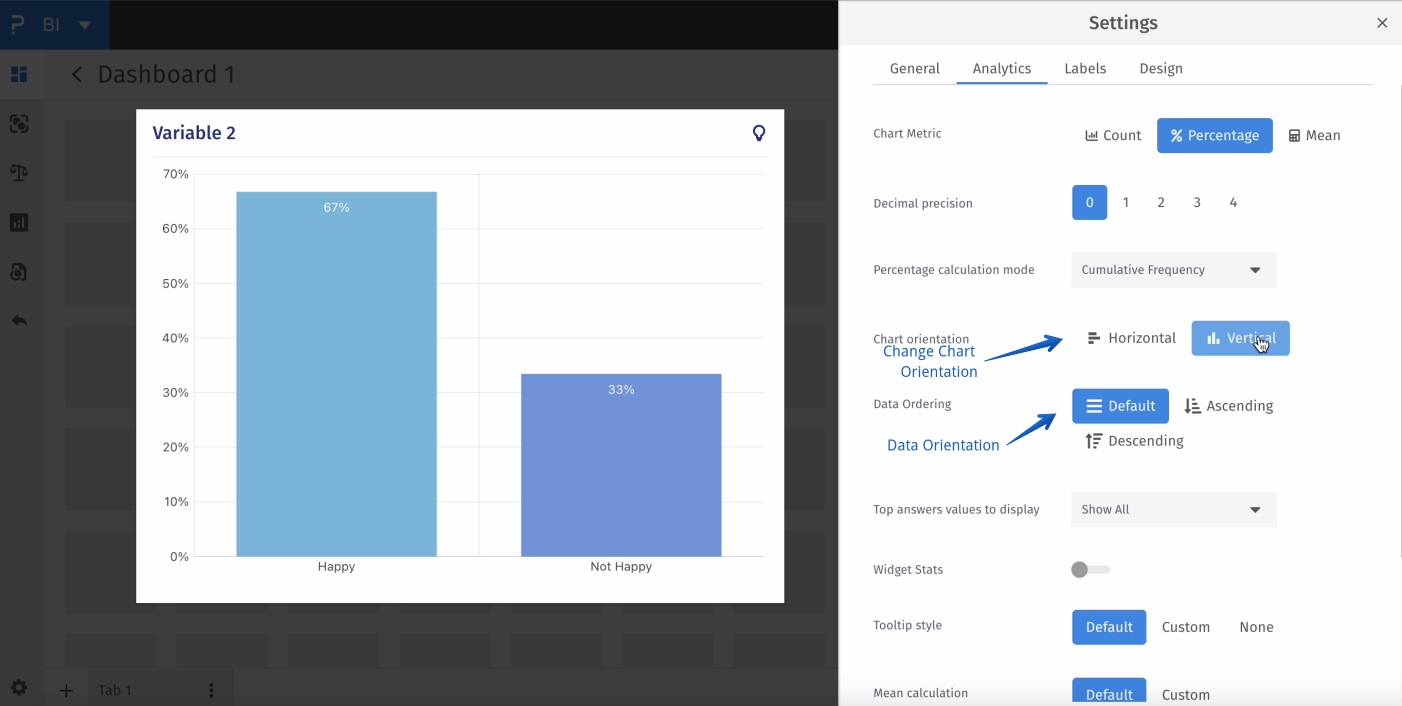This screenshot has height=706, width=1402.
Task: Switch to the Labels tab
Action: [1085, 68]
